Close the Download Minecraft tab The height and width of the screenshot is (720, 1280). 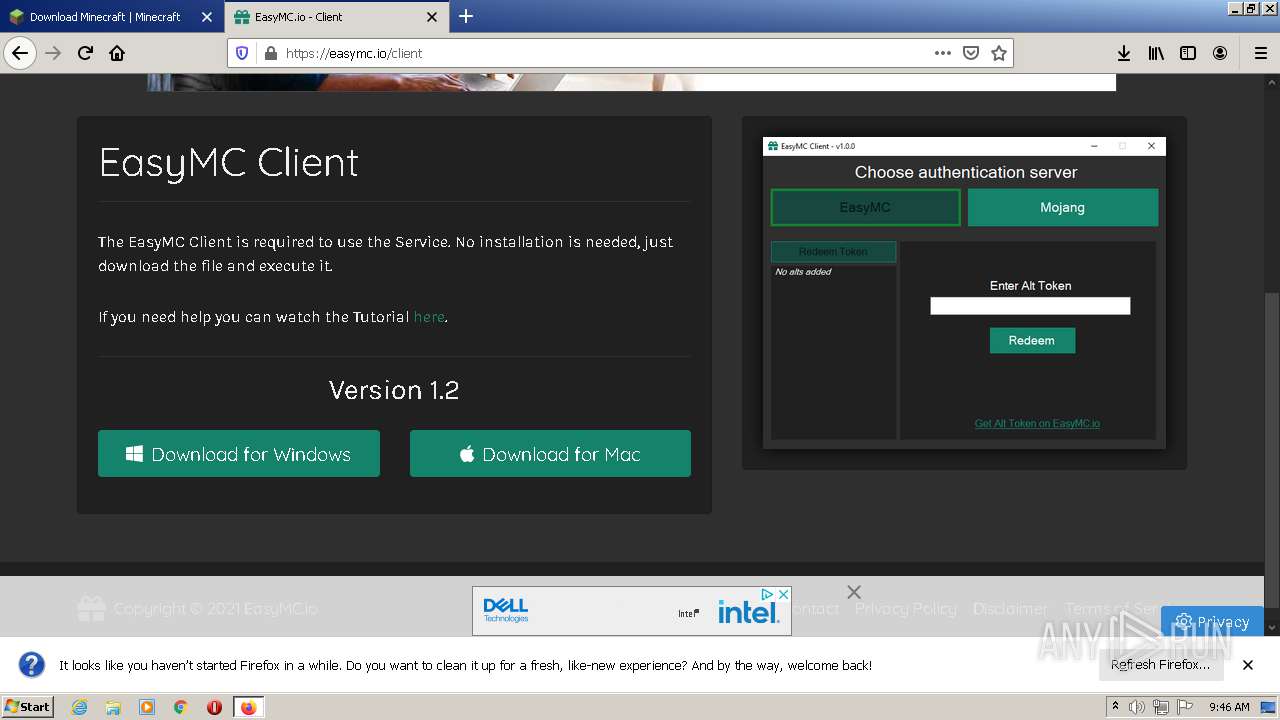[207, 17]
